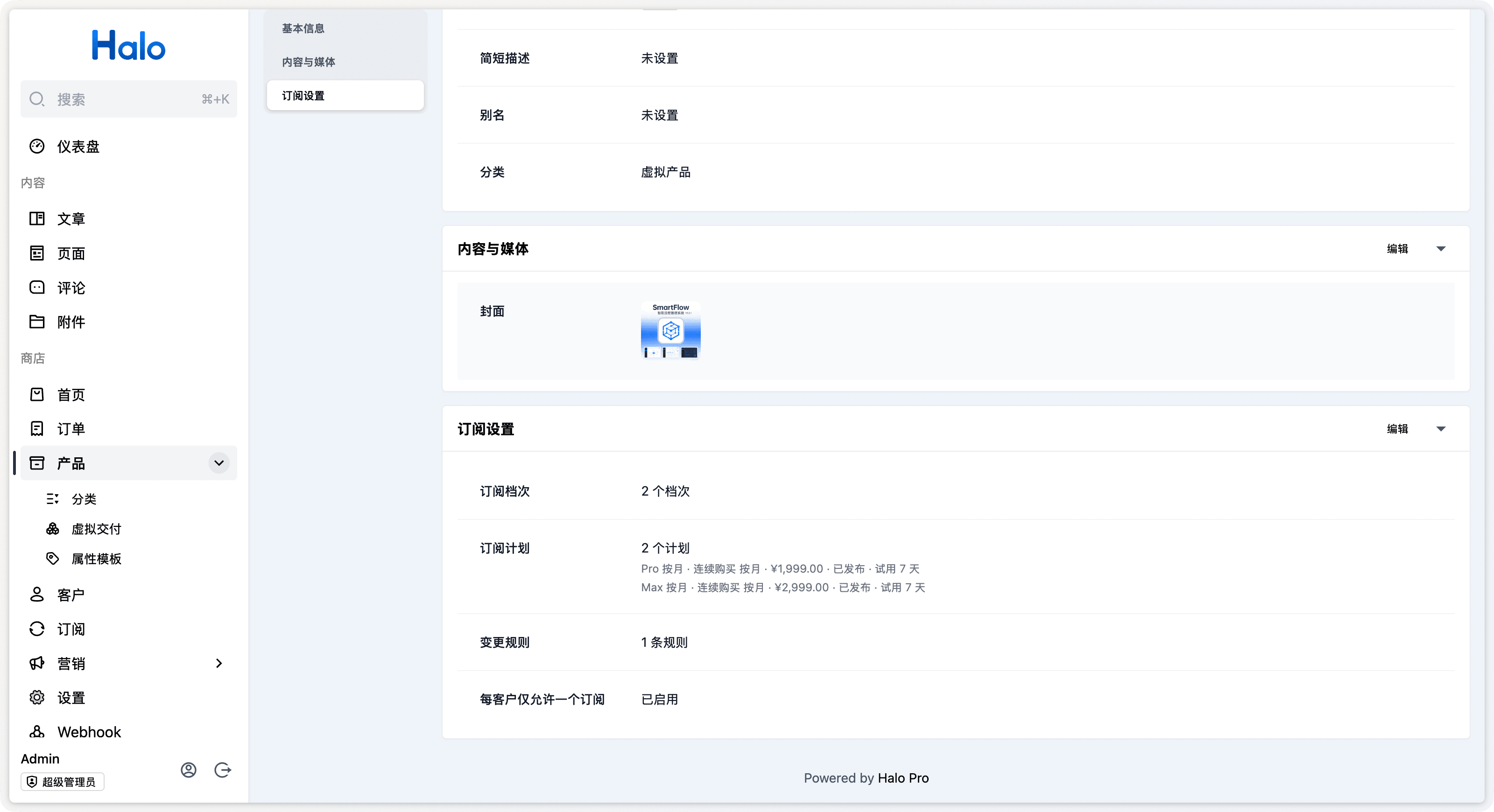Click the Max 按月 plan line
The image size is (1494, 812).
click(783, 588)
